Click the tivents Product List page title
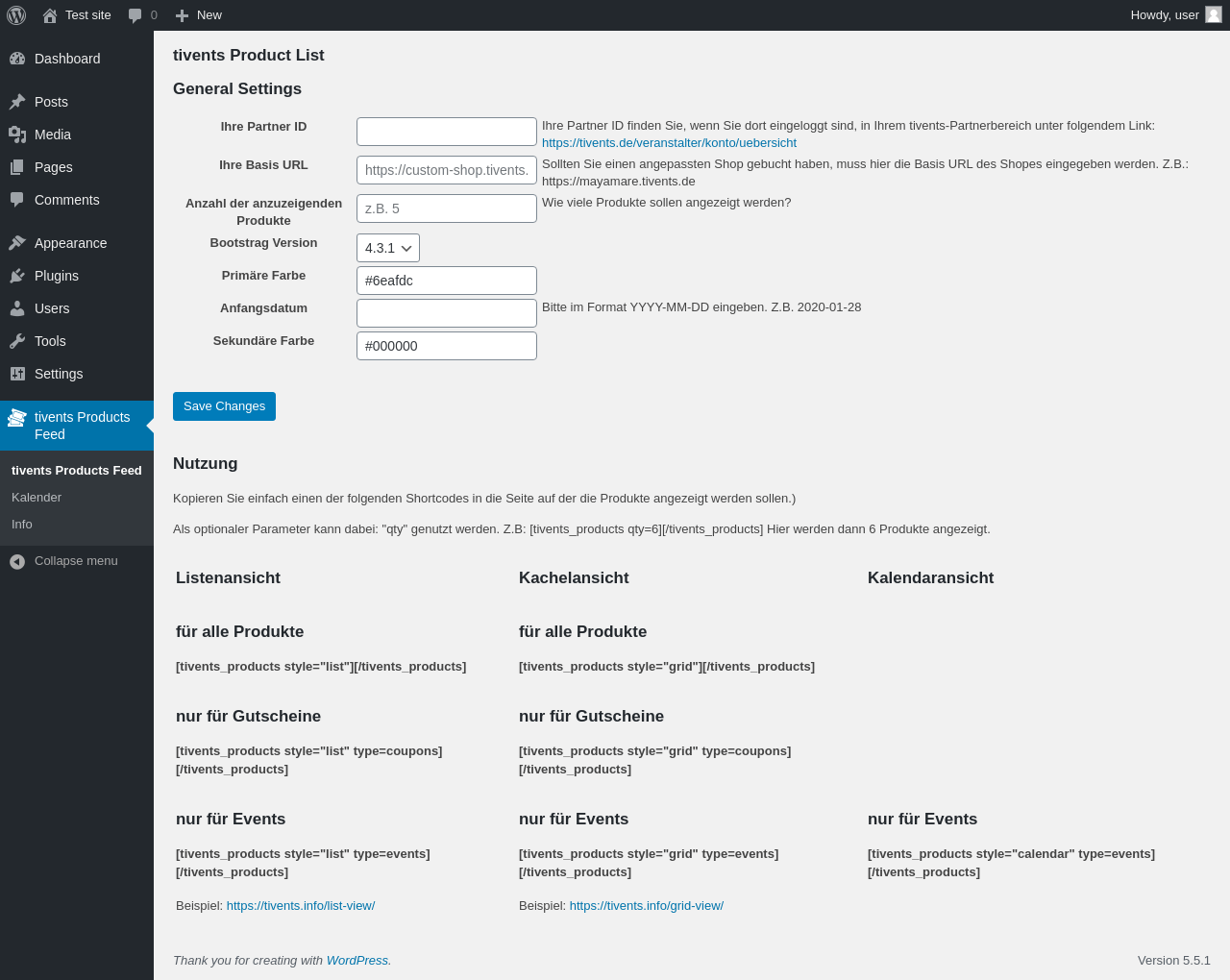The height and width of the screenshot is (980, 1230). point(249,56)
